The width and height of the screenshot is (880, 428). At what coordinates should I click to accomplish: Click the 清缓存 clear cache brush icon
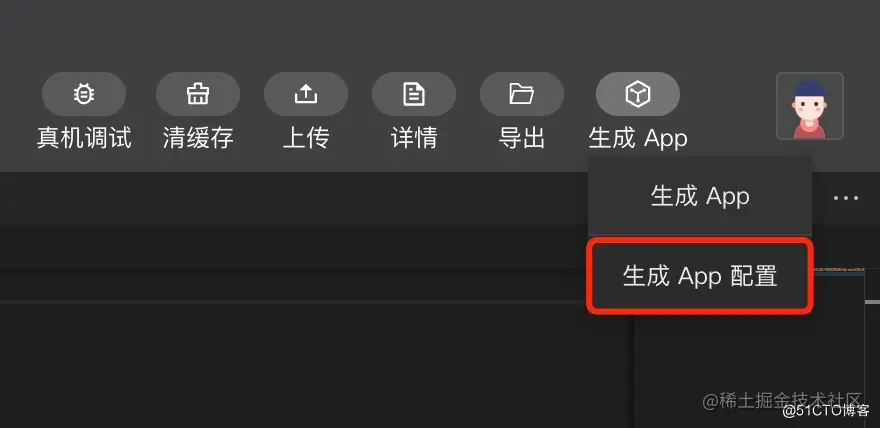point(198,94)
